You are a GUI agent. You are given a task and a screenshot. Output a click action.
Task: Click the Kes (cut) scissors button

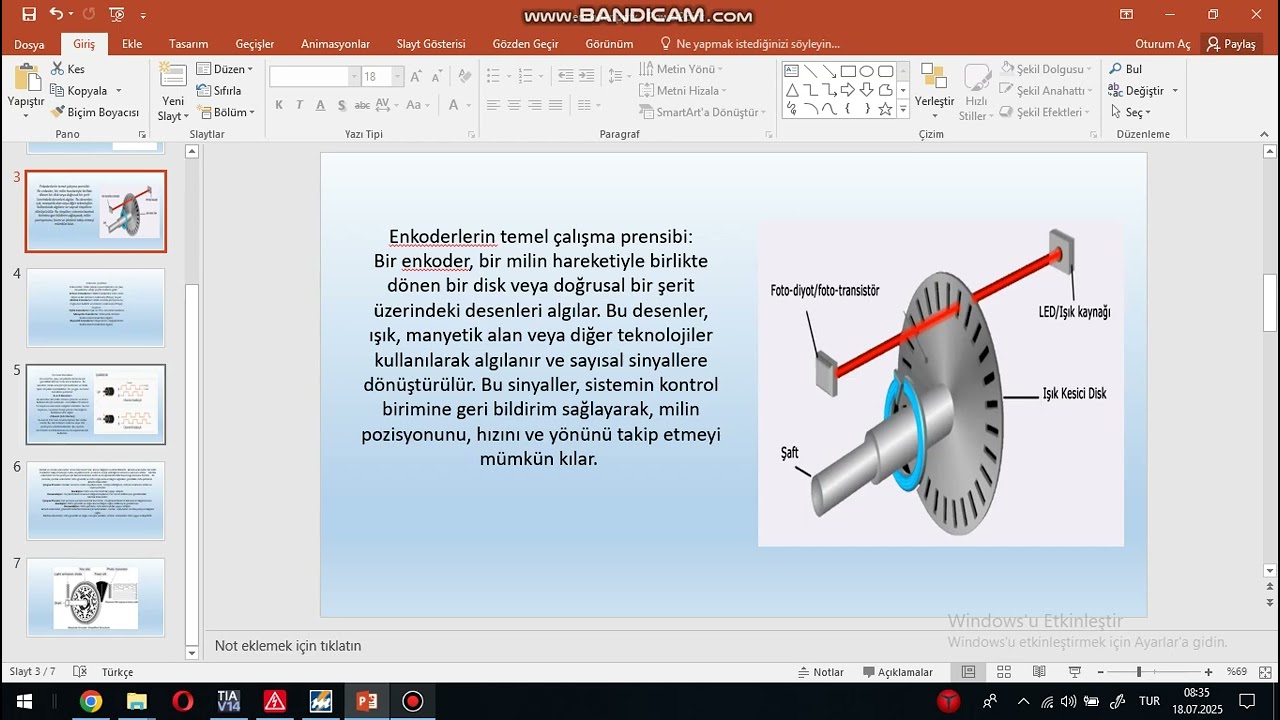68,69
